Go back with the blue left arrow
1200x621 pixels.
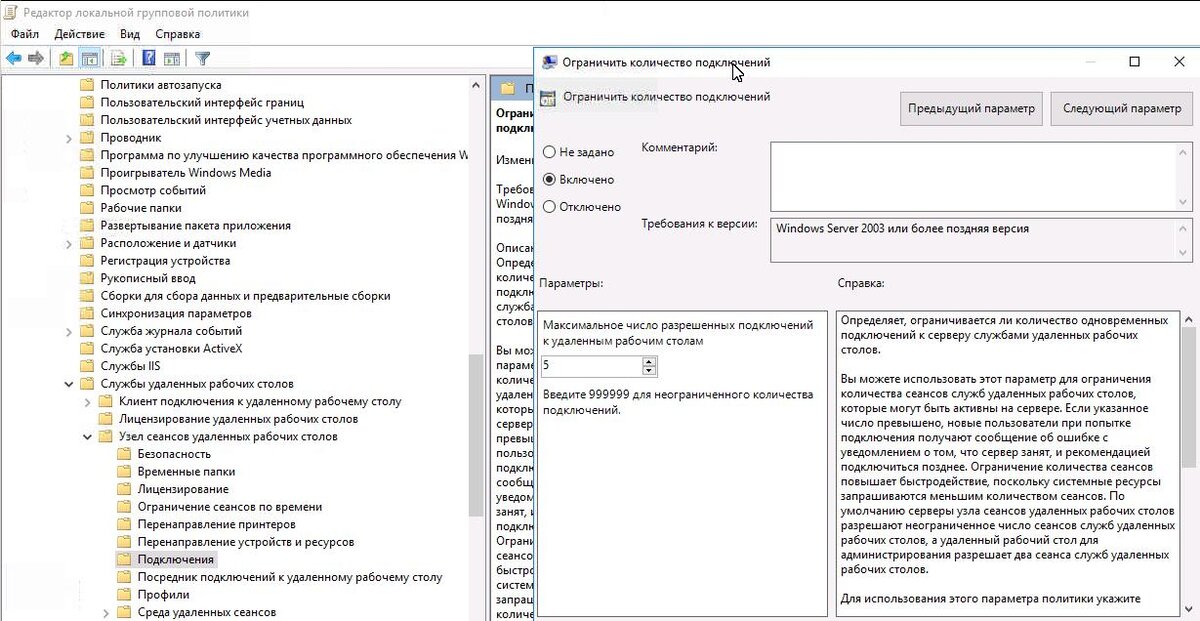pyautogui.click(x=14, y=58)
